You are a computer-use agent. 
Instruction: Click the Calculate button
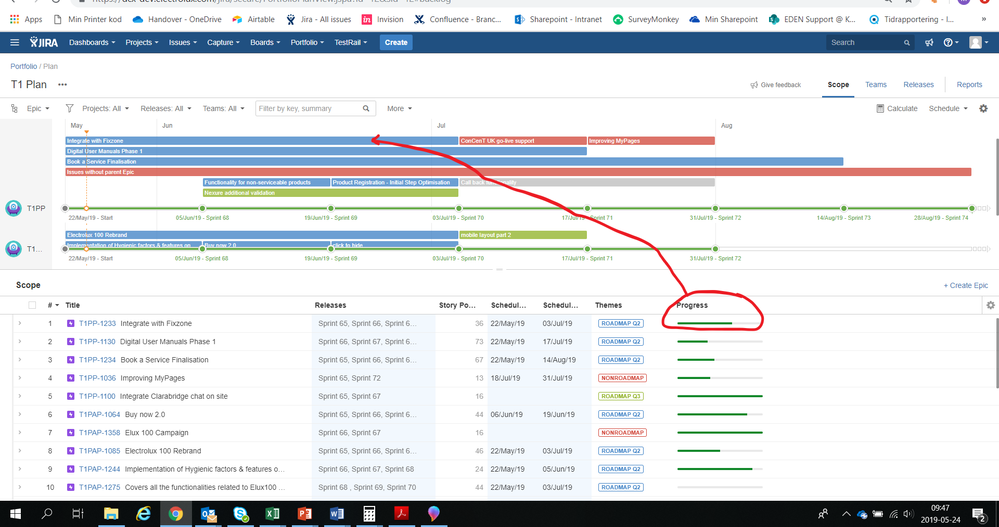click(x=897, y=108)
